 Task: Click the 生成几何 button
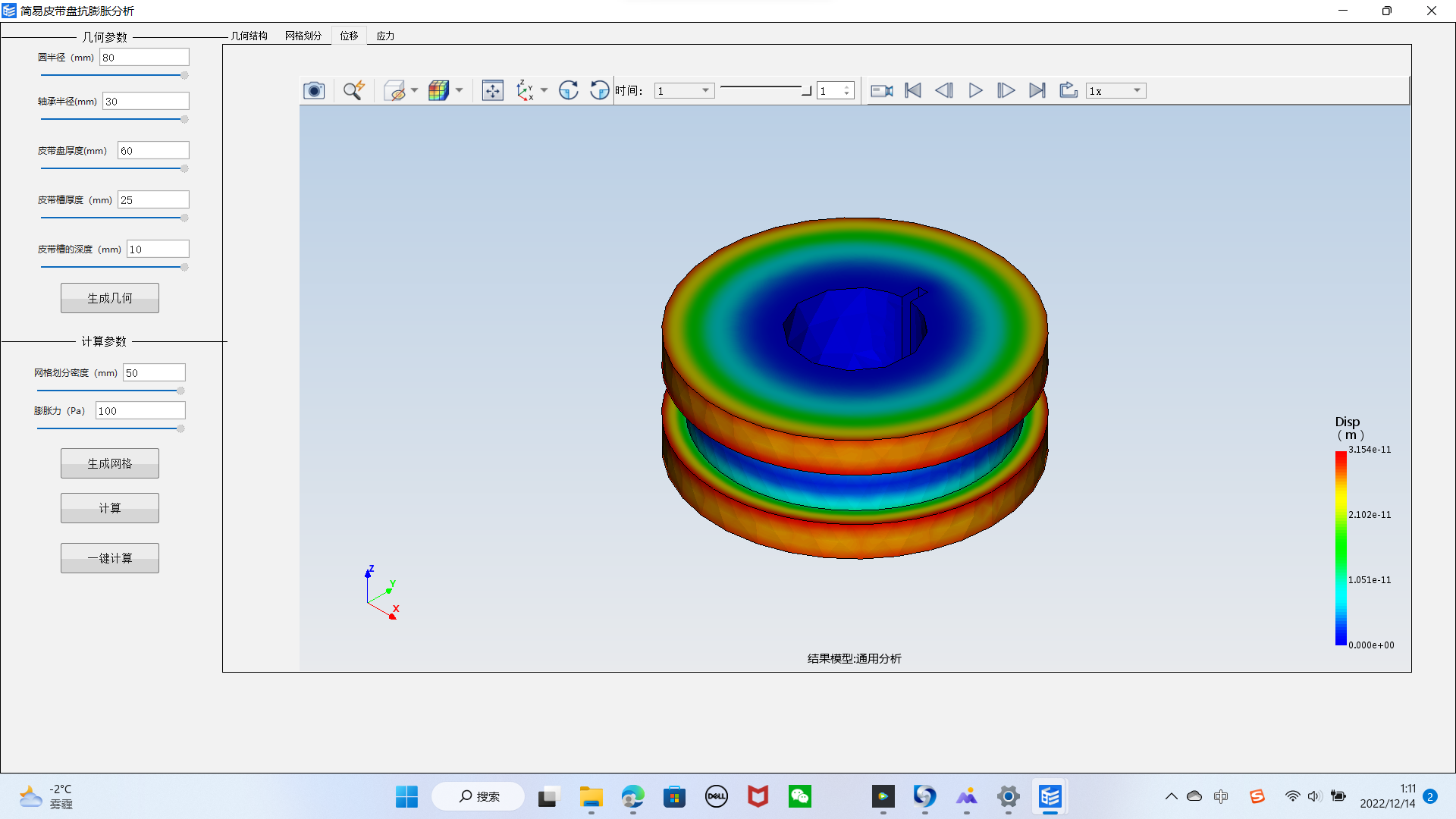coord(110,298)
